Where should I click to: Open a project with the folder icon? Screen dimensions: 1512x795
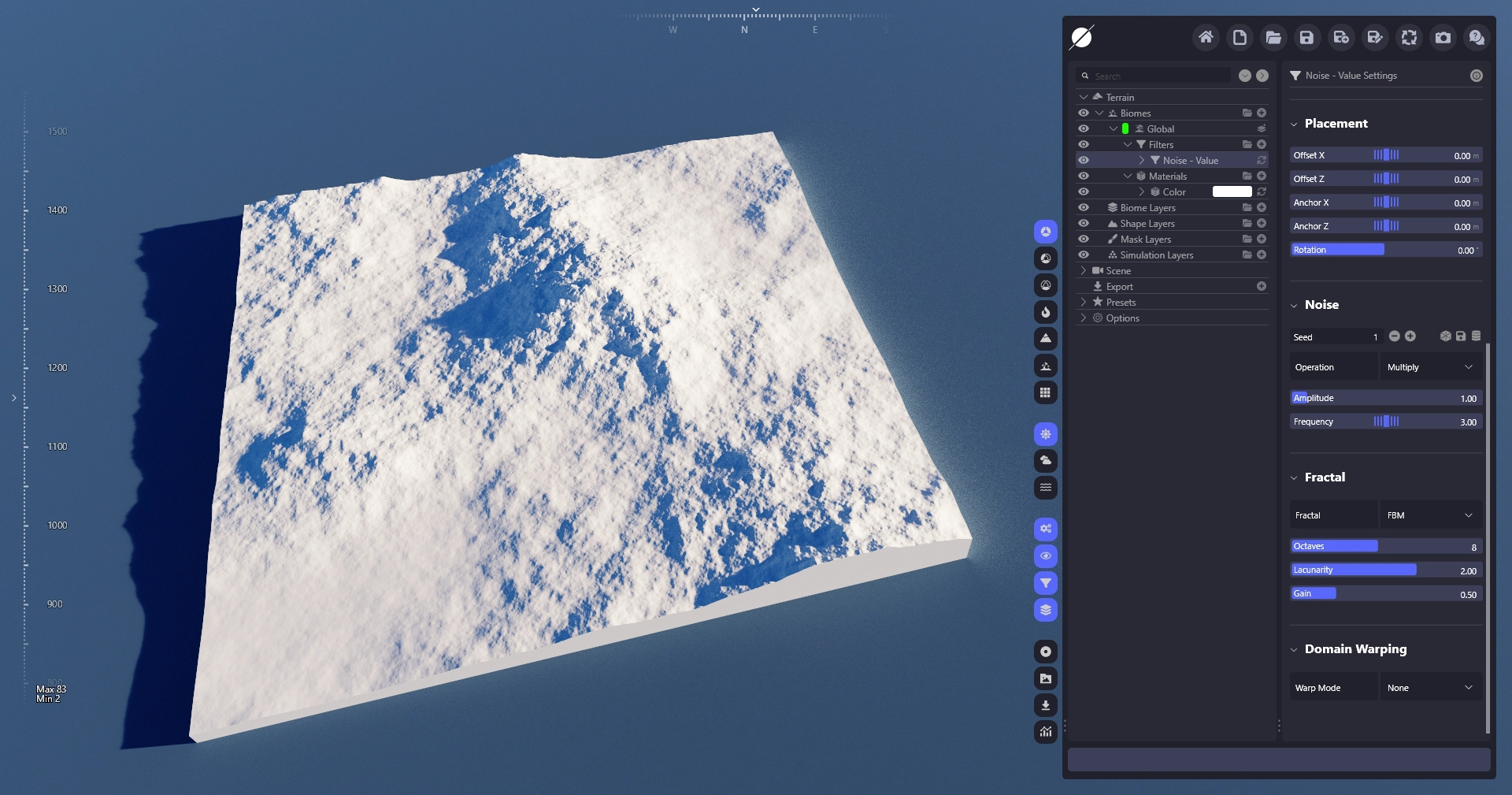[1273, 37]
